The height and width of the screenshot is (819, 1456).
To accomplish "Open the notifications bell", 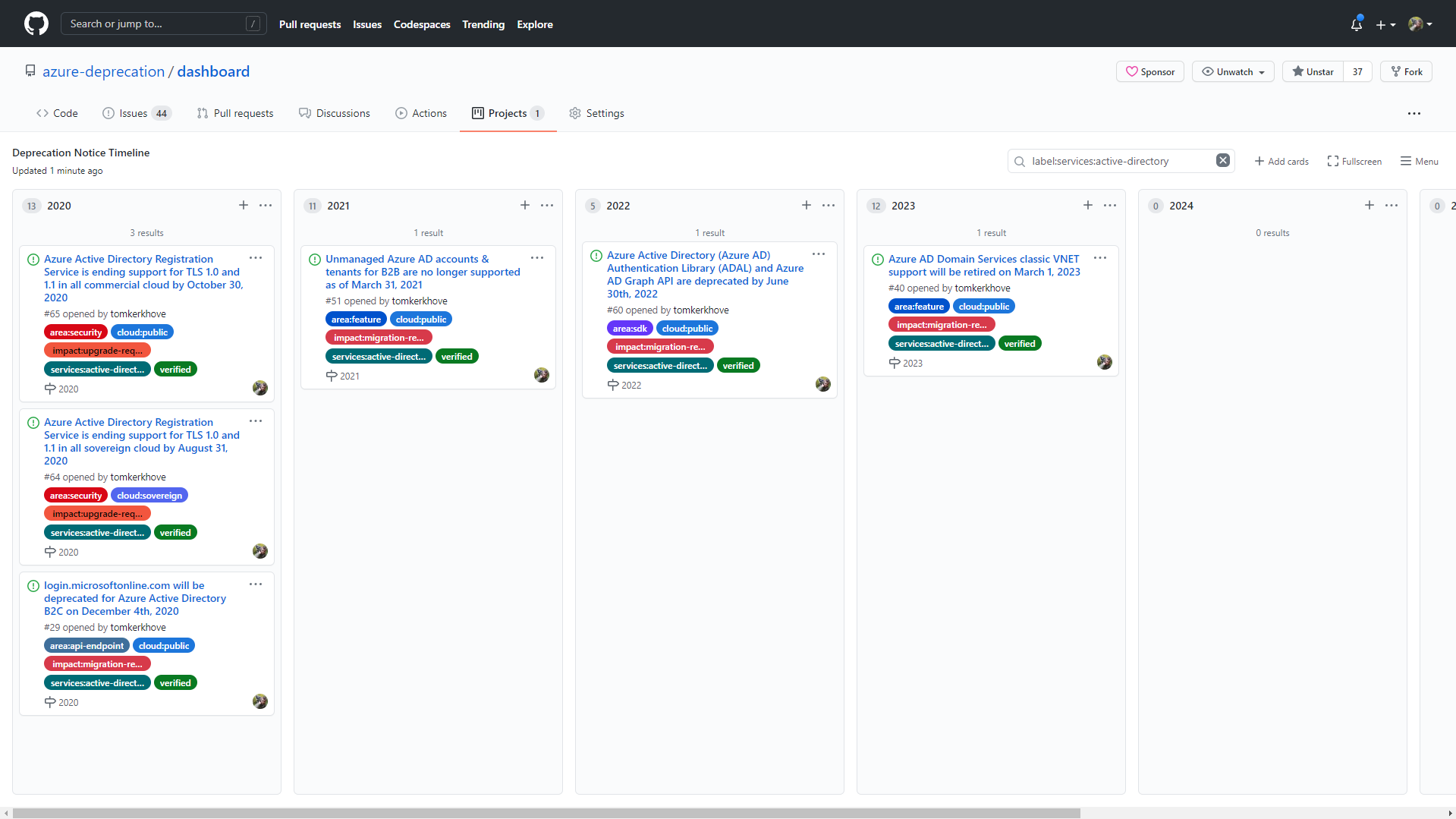I will pyautogui.click(x=1357, y=24).
